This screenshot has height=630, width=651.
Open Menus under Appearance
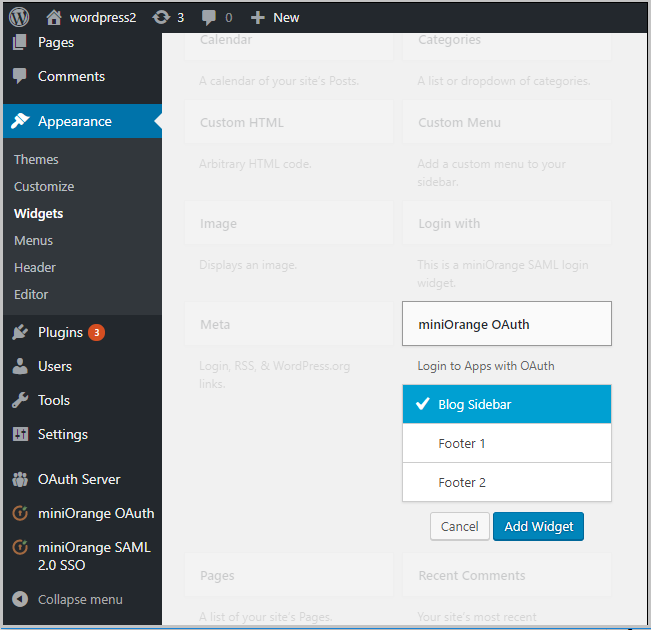click(x=33, y=240)
